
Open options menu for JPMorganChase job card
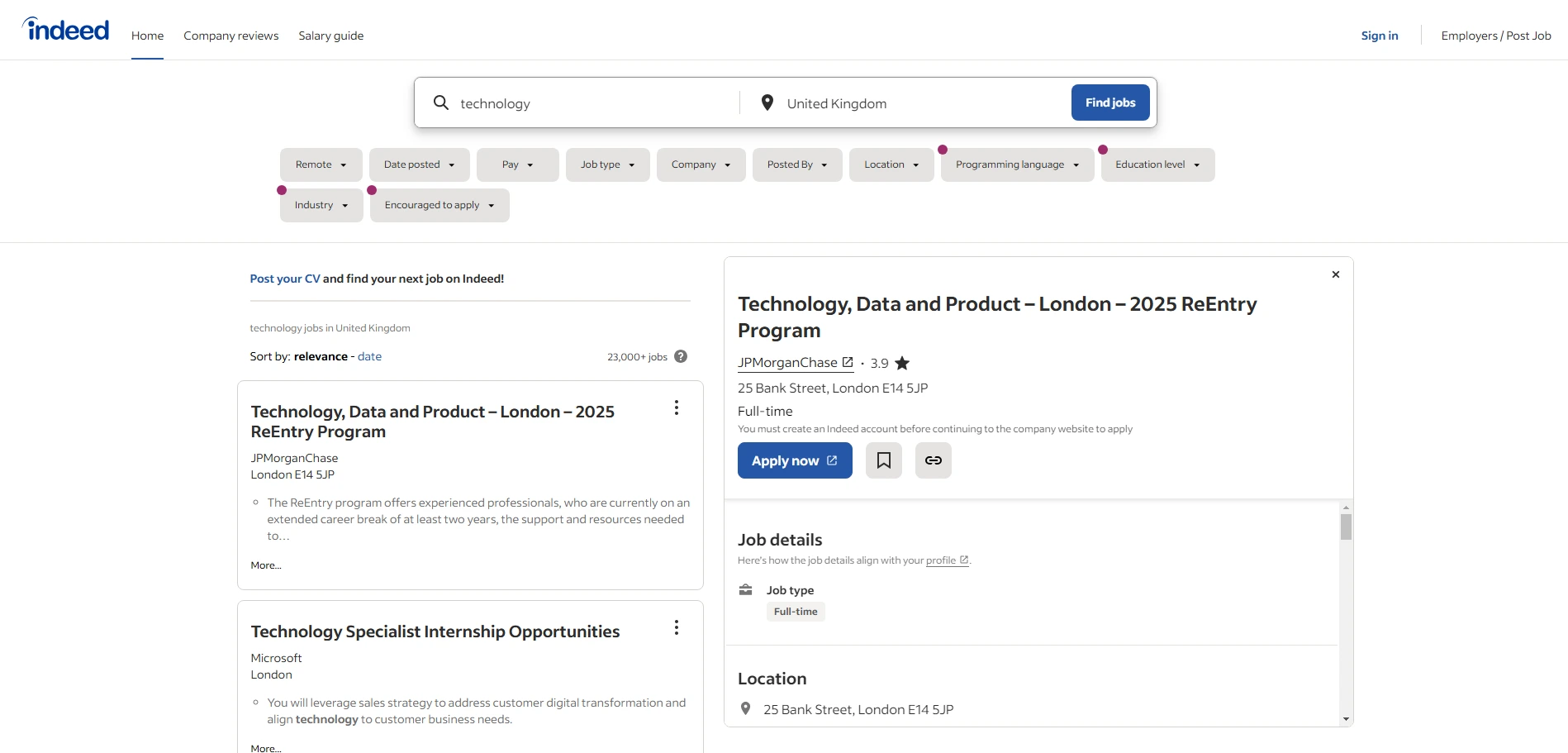[676, 407]
